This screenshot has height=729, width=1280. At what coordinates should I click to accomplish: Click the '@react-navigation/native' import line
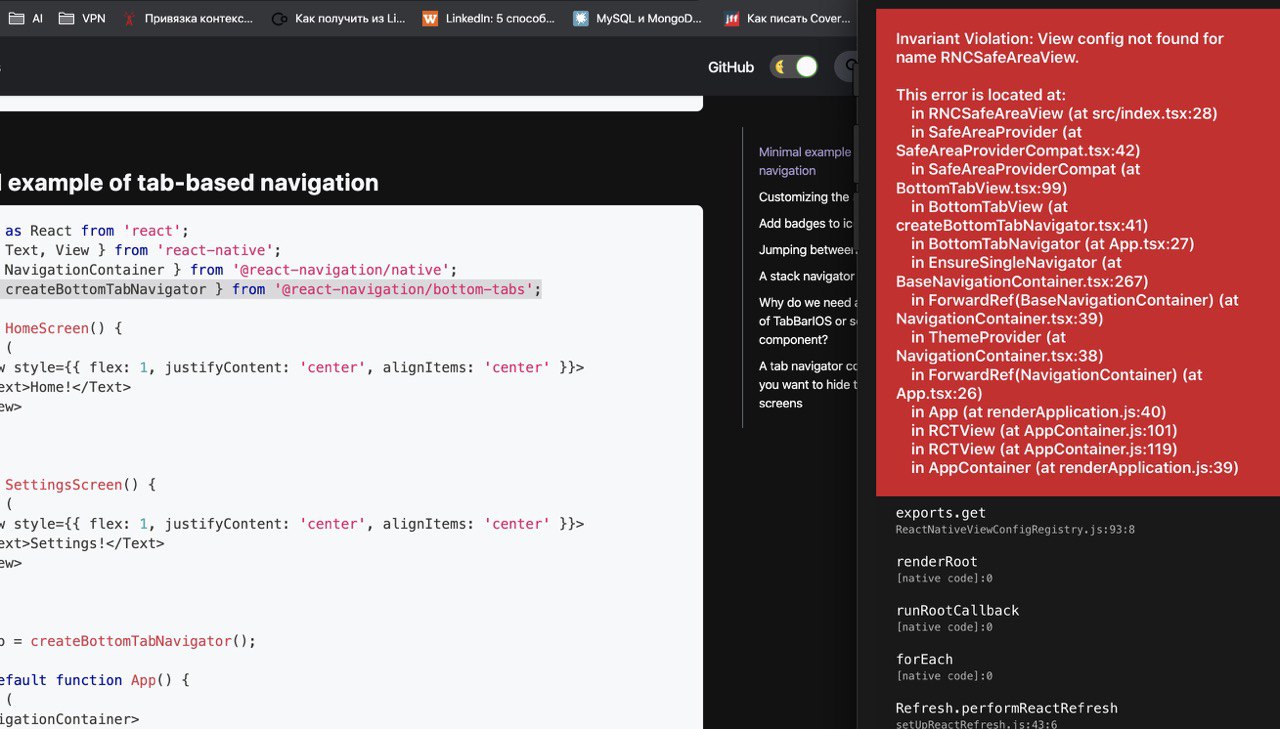[x=230, y=270]
